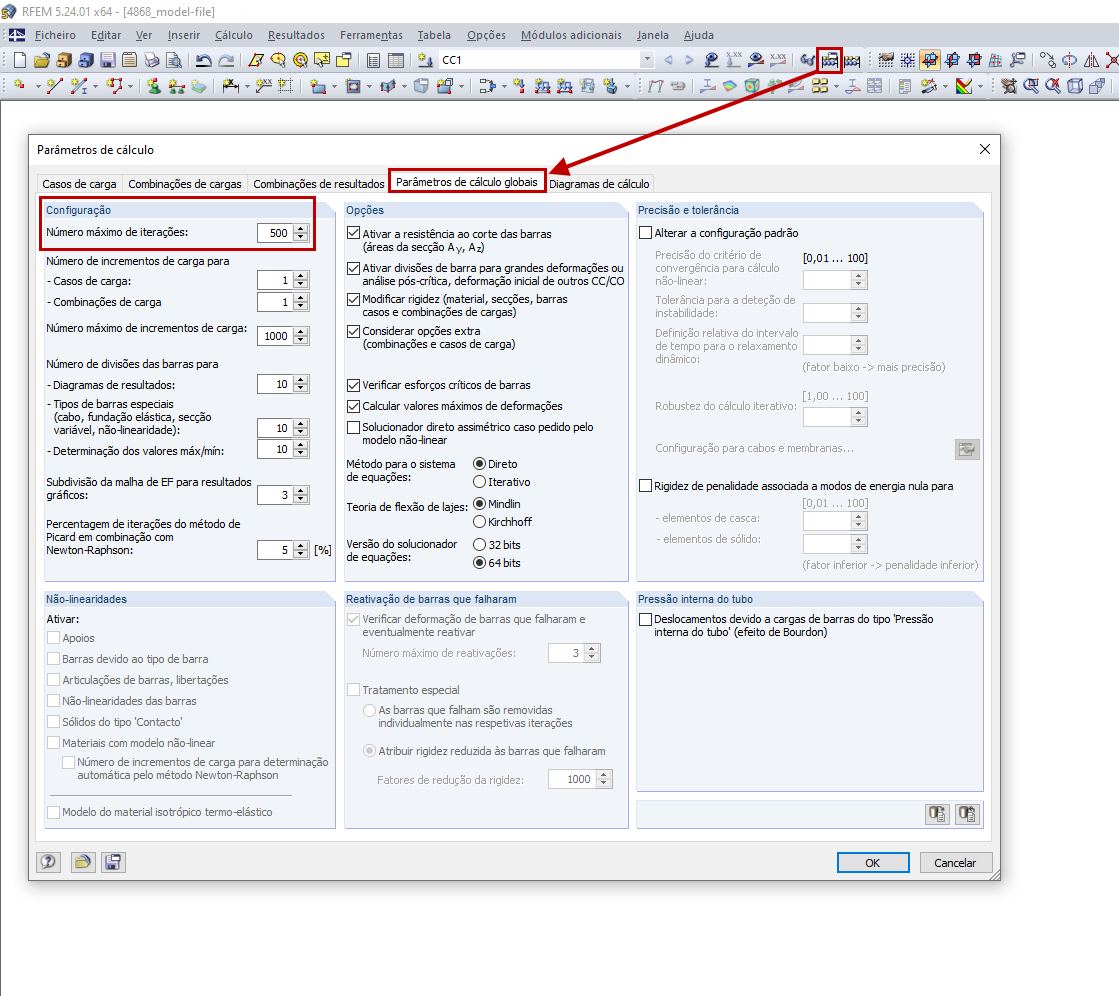Viewport: 1119px width, 996px height.
Task: Click the save settings disk icon in dialog
Action: pyautogui.click(x=113, y=862)
